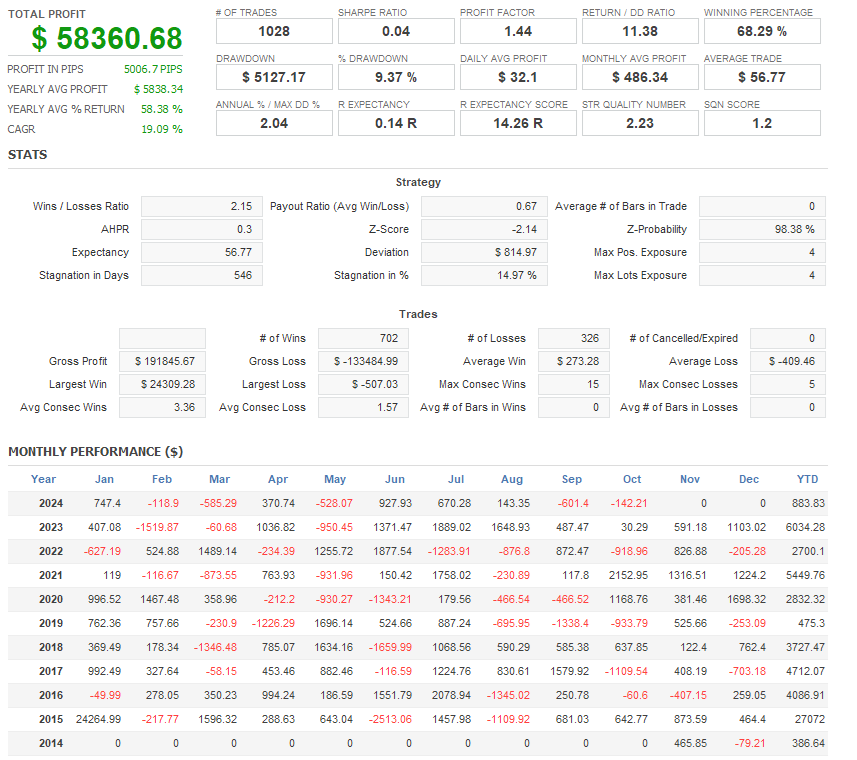Click the Yearly Avg % Return value 58.38 %
Viewport: 857px width, 760px height.
click(162, 109)
